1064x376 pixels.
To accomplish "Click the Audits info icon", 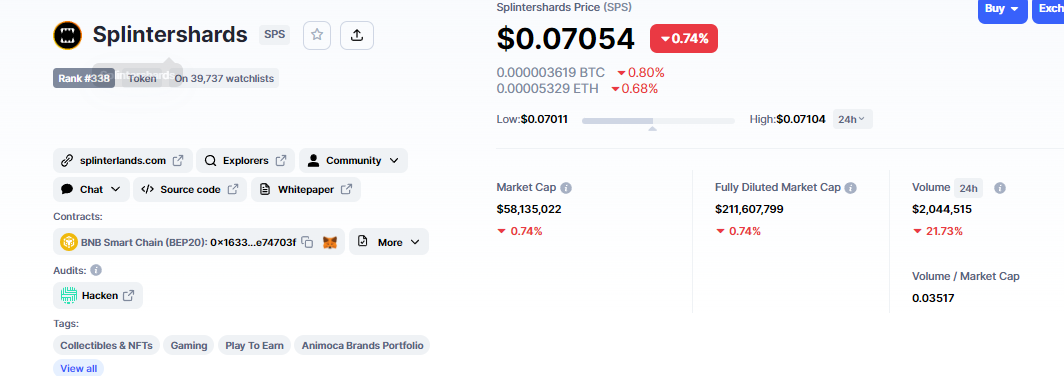I will click(x=96, y=270).
